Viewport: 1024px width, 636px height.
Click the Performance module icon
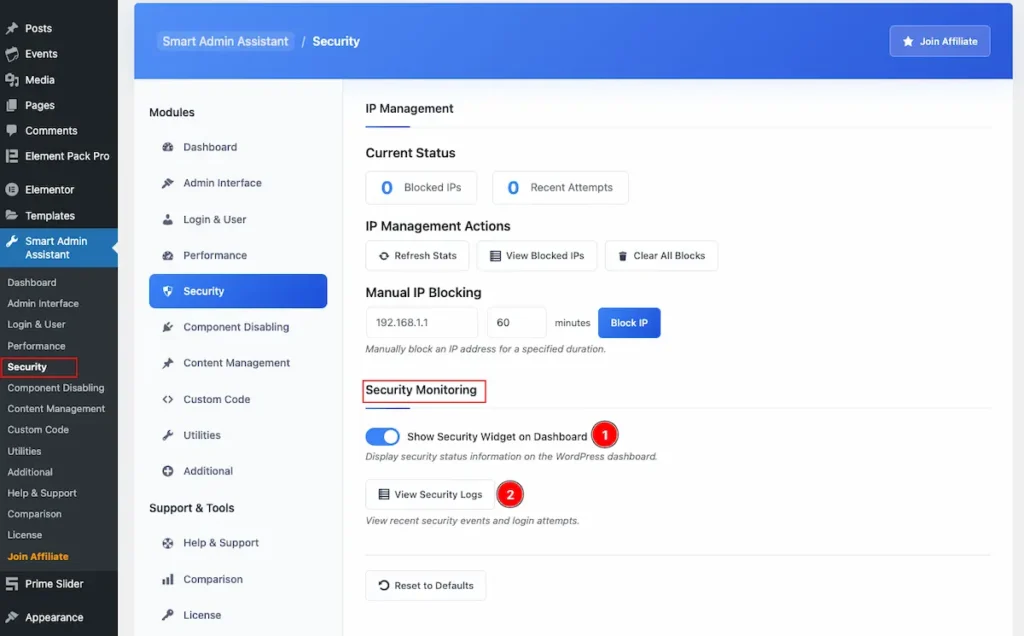[x=168, y=255]
